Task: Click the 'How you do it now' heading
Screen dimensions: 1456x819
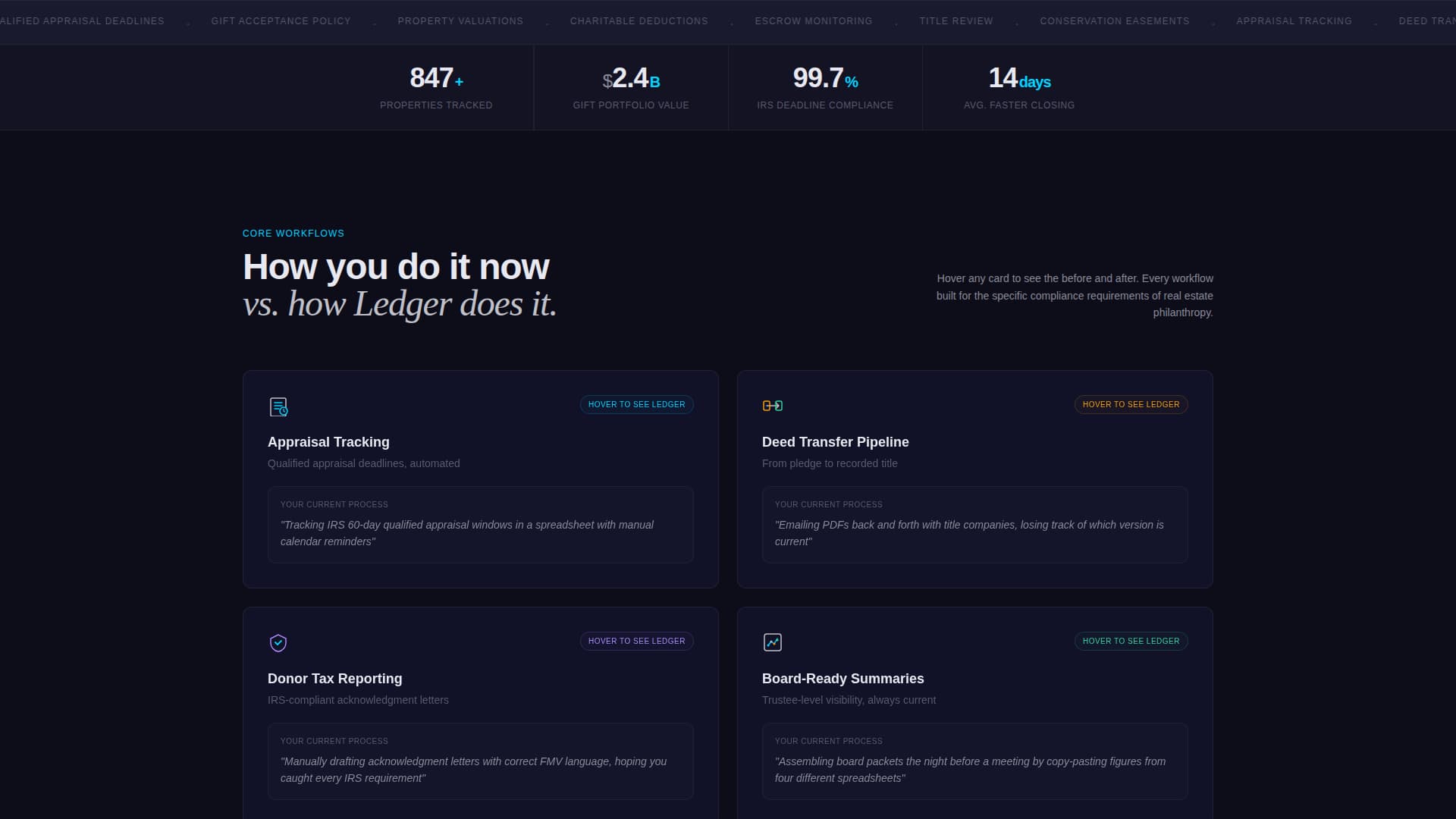Action: click(396, 267)
